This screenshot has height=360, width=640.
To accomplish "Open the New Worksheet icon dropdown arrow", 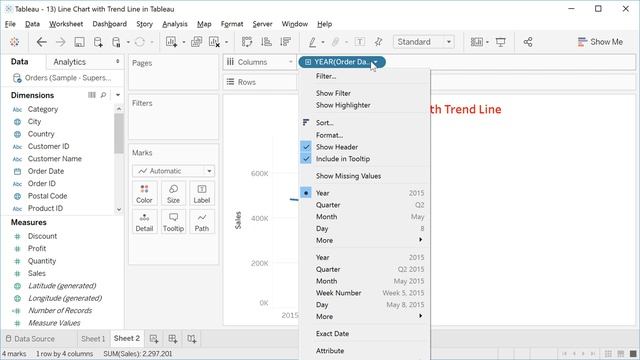I will click(x=183, y=42).
